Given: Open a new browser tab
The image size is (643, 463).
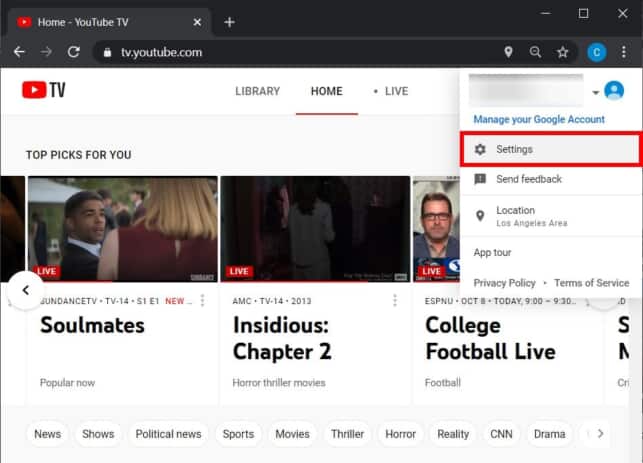Looking at the screenshot, I should [x=229, y=22].
